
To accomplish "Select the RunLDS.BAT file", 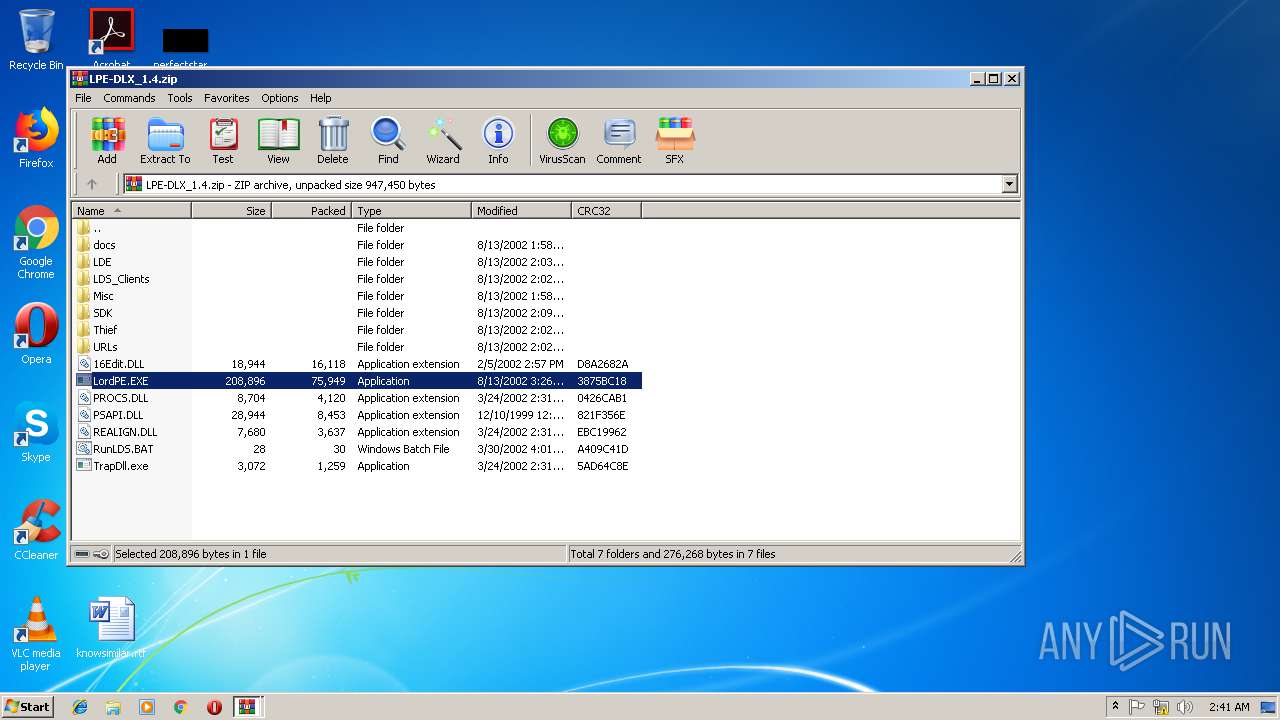I will pyautogui.click(x=358, y=449).
